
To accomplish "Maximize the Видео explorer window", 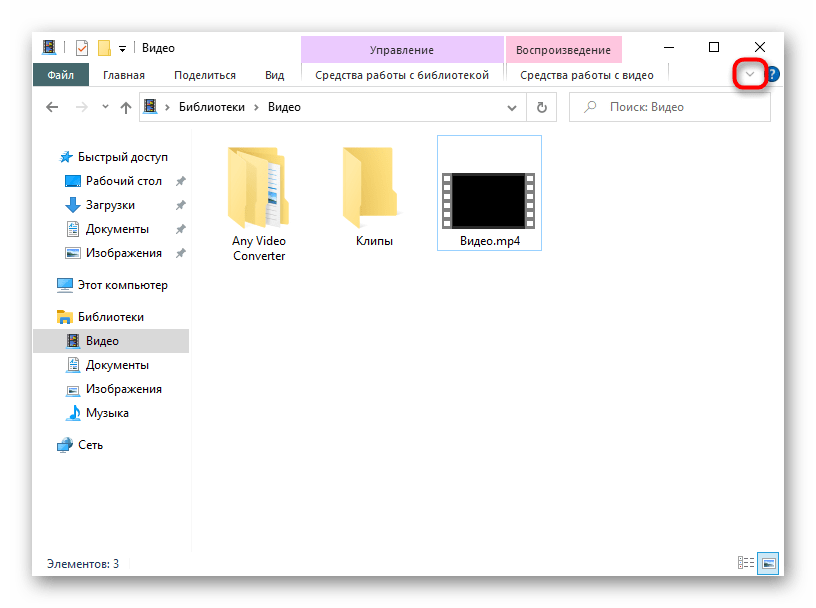I will [x=714, y=47].
